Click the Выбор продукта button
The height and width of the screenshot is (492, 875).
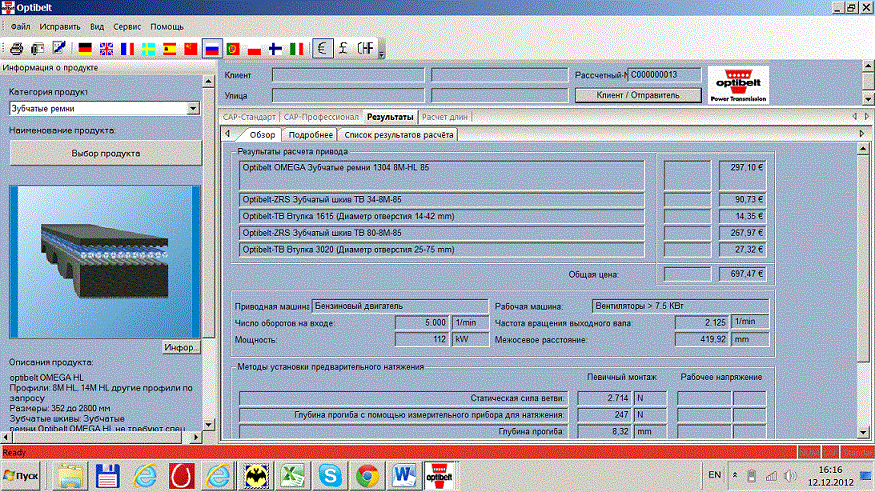105,153
